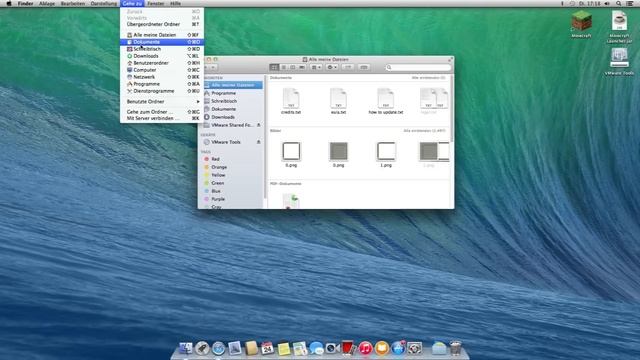Image resolution: width=640 pixels, height=360 pixels.
Task: Open the Fenster menu in menu bar
Action: pyautogui.click(x=156, y=3)
